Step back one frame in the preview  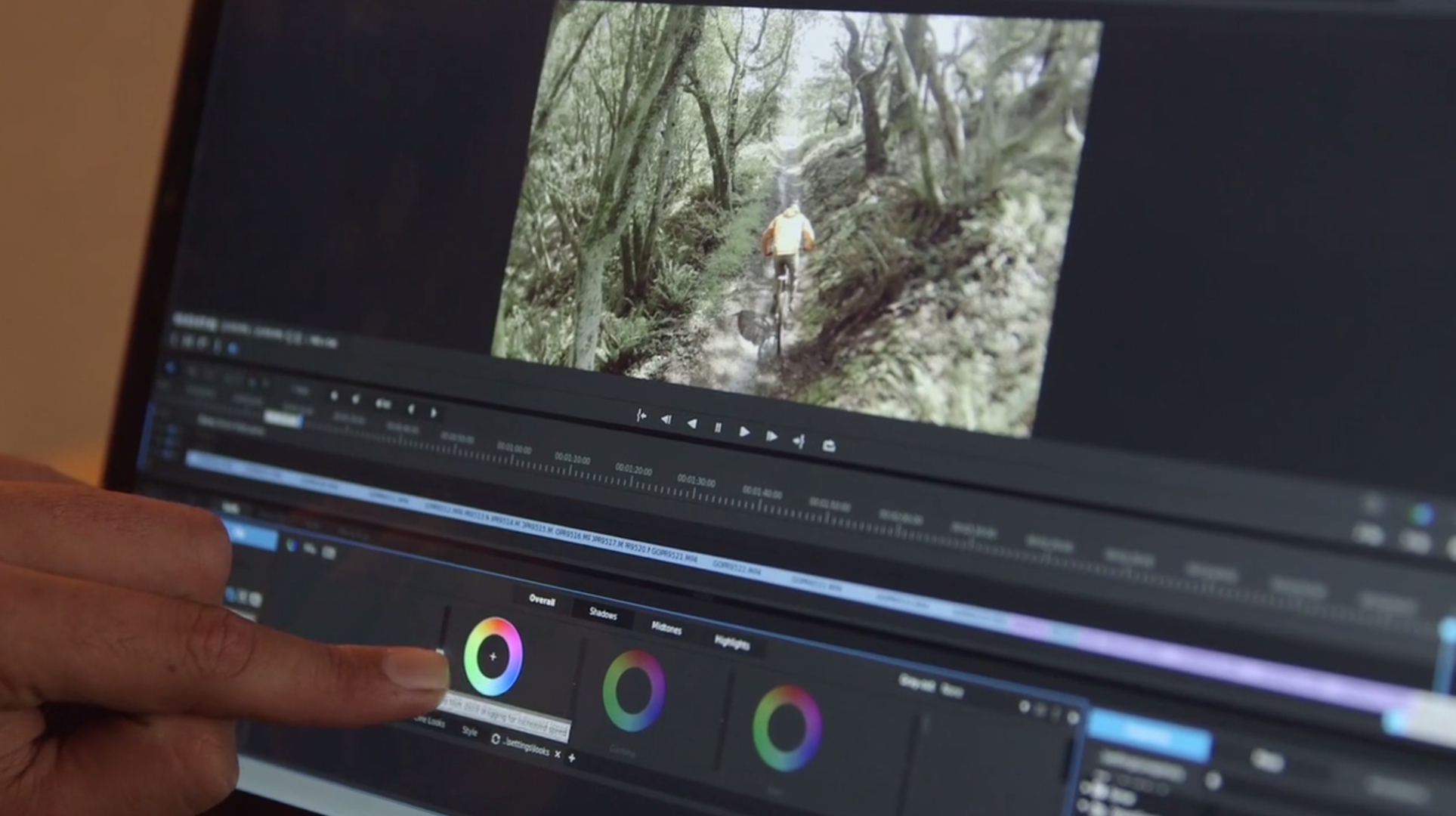point(666,419)
